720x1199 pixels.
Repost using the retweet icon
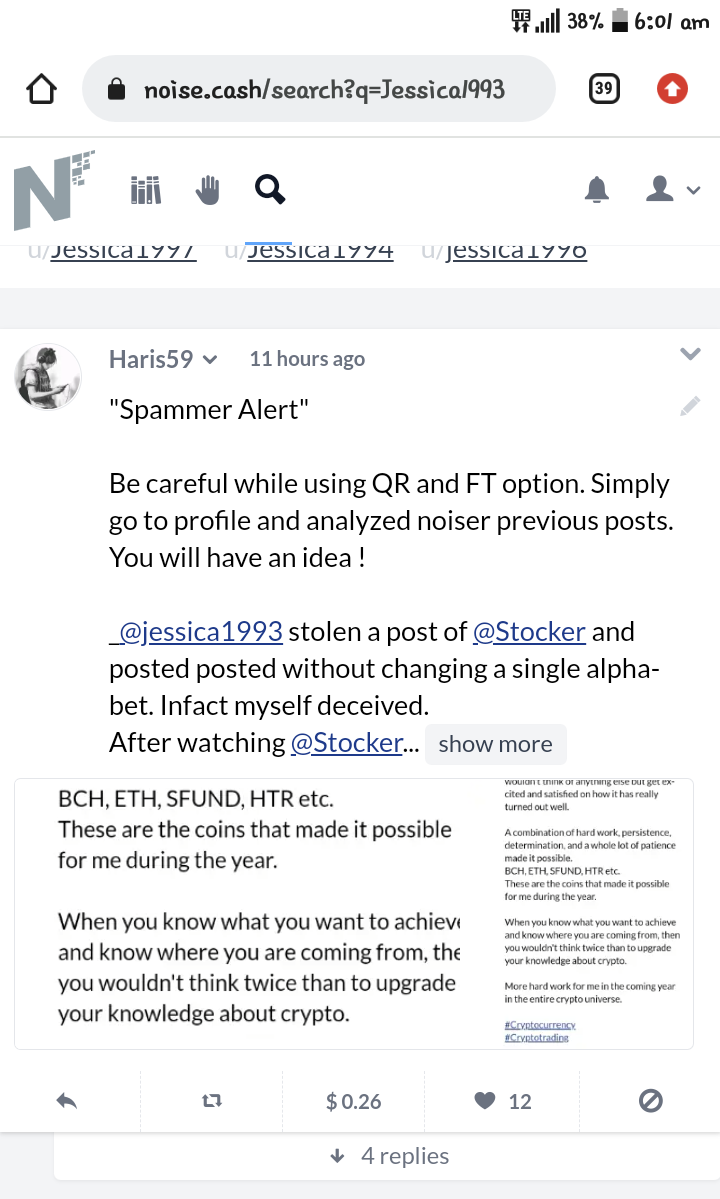(212, 1101)
